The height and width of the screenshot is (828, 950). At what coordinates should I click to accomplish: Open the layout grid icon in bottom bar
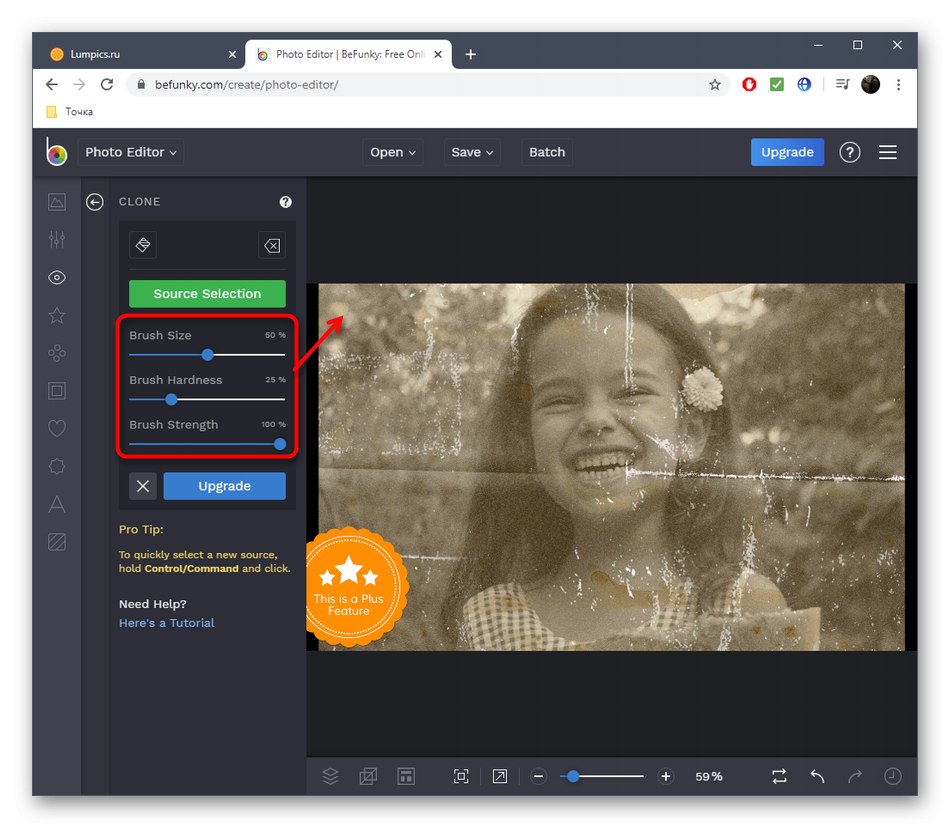pyautogui.click(x=406, y=776)
